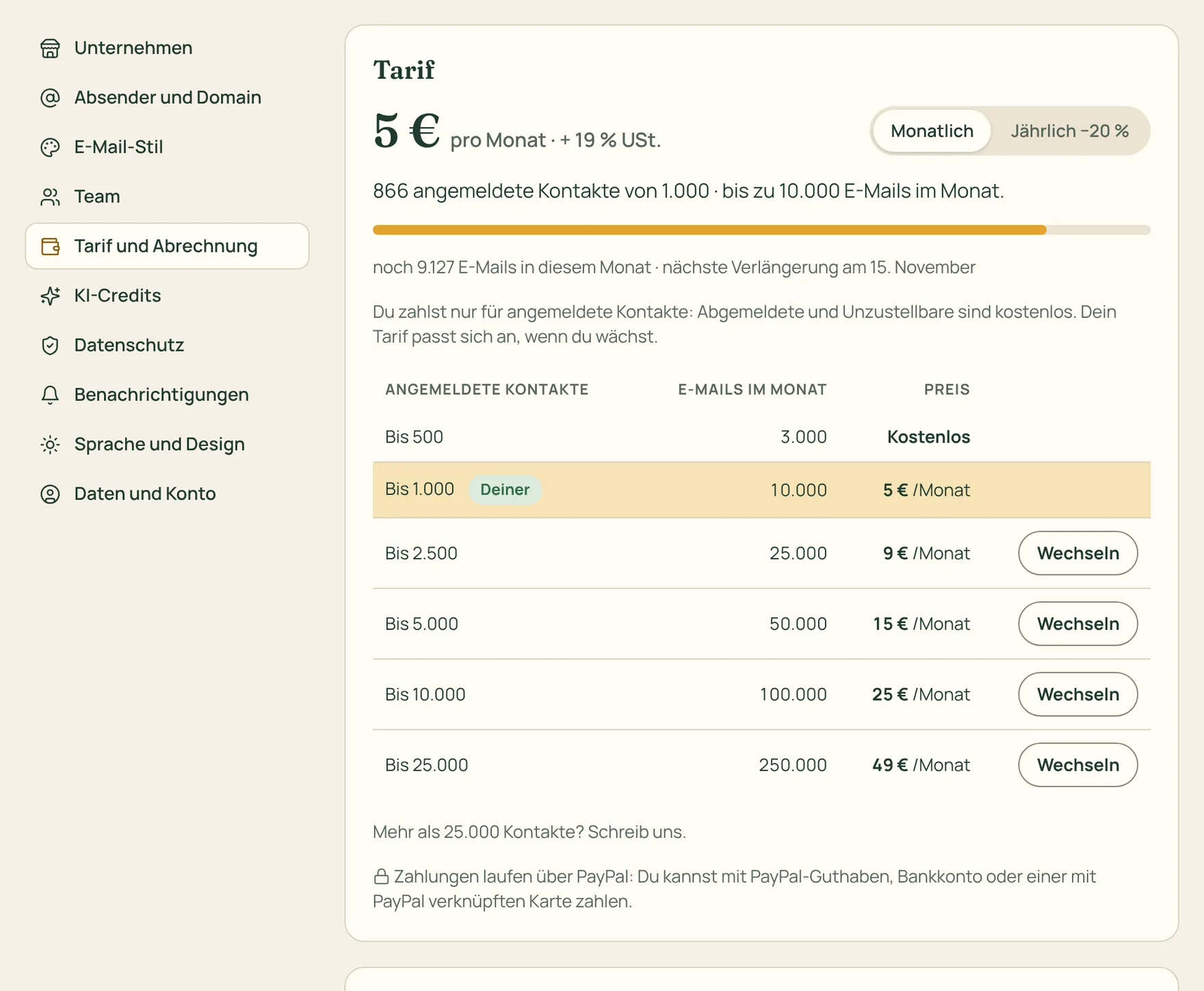Switch to the Bis 25.000 plan
Viewport: 1204px width, 991px height.
1077,765
